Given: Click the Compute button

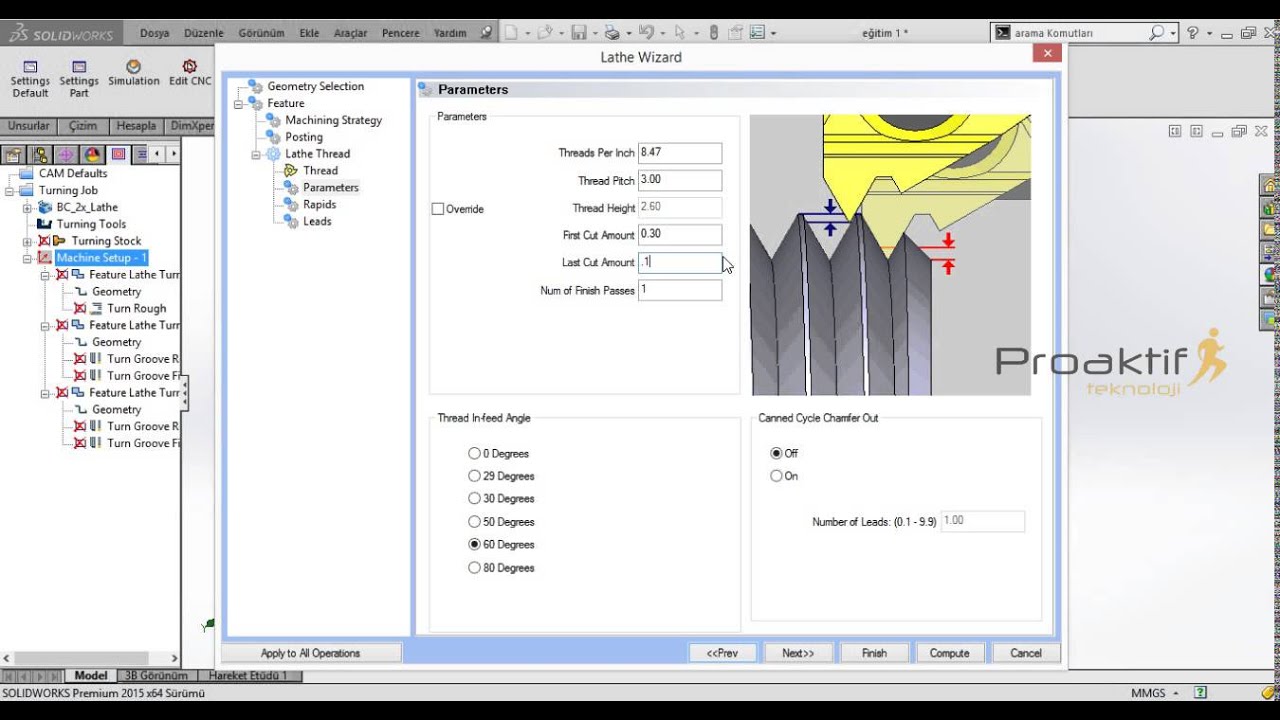Looking at the screenshot, I should coord(949,653).
